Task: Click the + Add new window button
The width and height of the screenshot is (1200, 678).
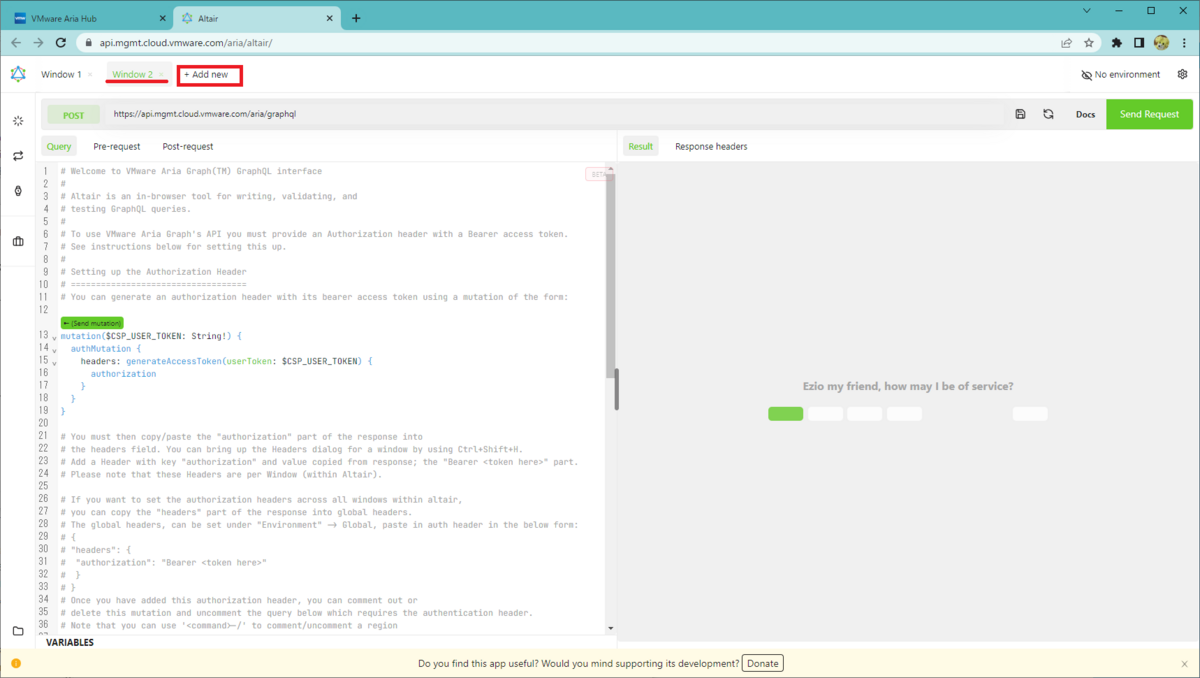Action: tap(209, 75)
